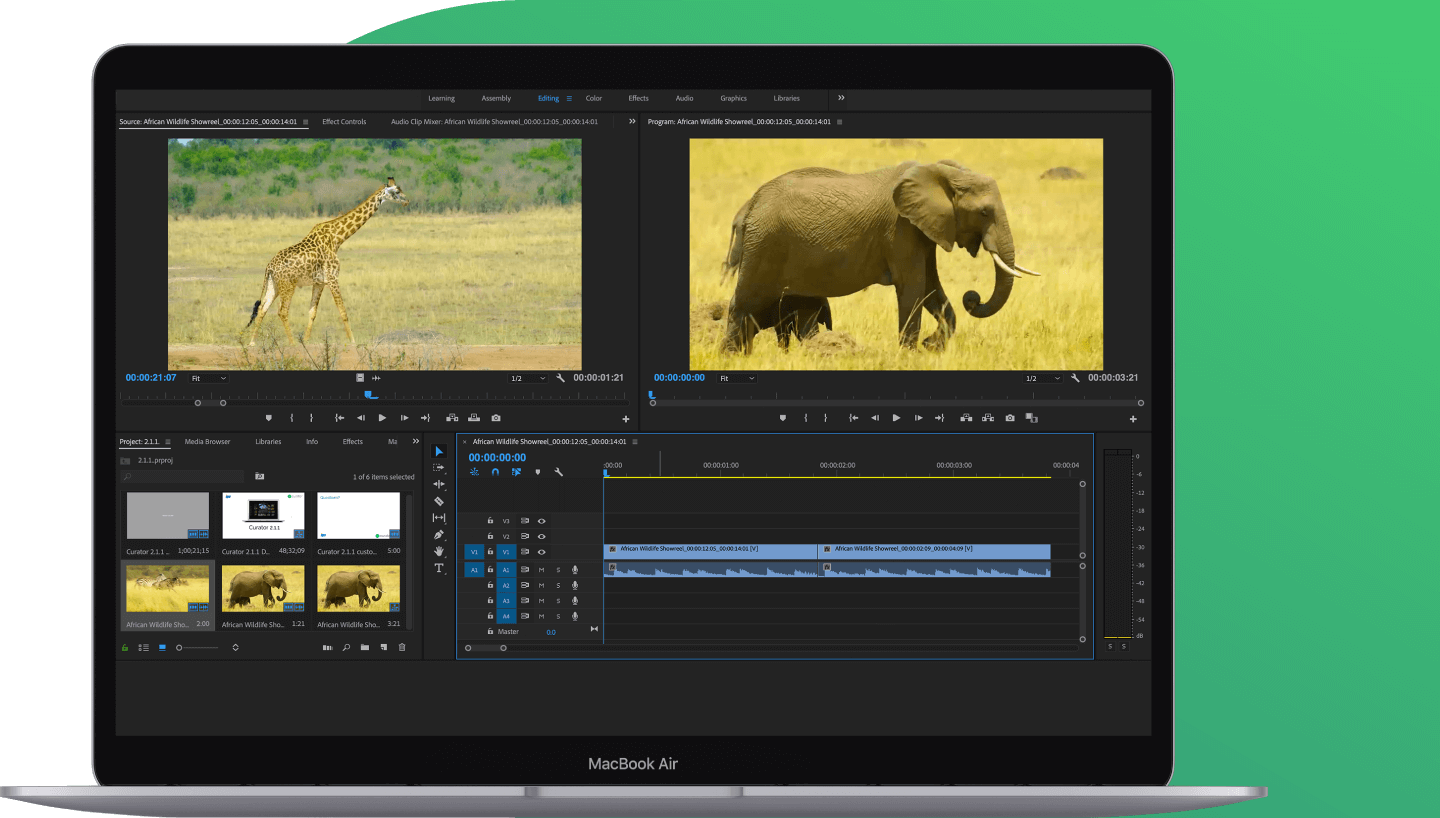Switch Project panel to list view
The image size is (1440, 818).
coord(143,648)
